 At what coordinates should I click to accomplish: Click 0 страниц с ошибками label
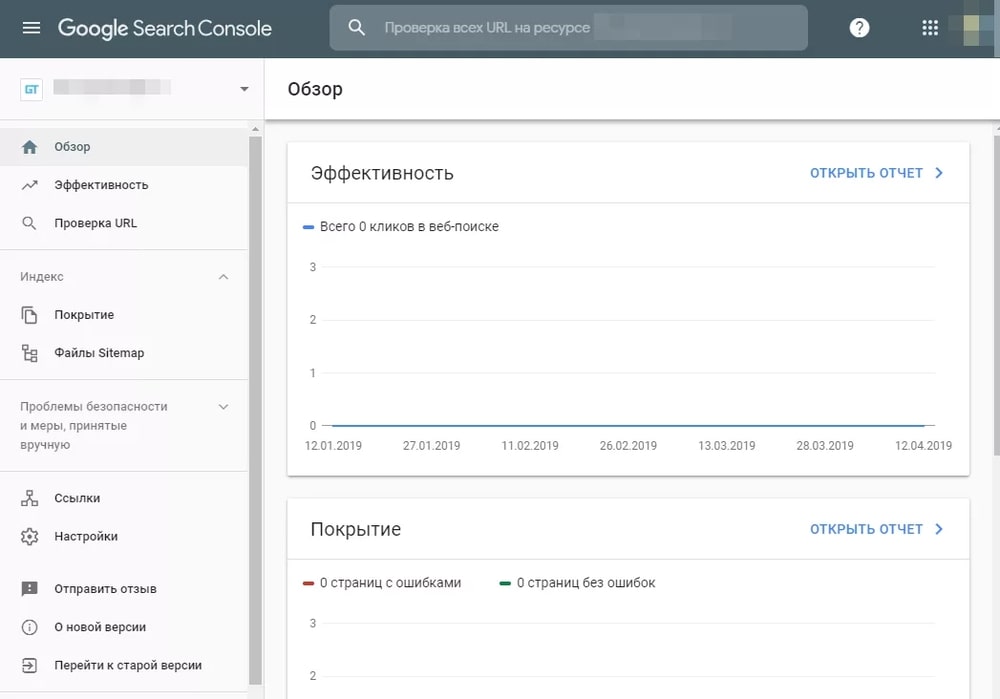[x=390, y=582]
